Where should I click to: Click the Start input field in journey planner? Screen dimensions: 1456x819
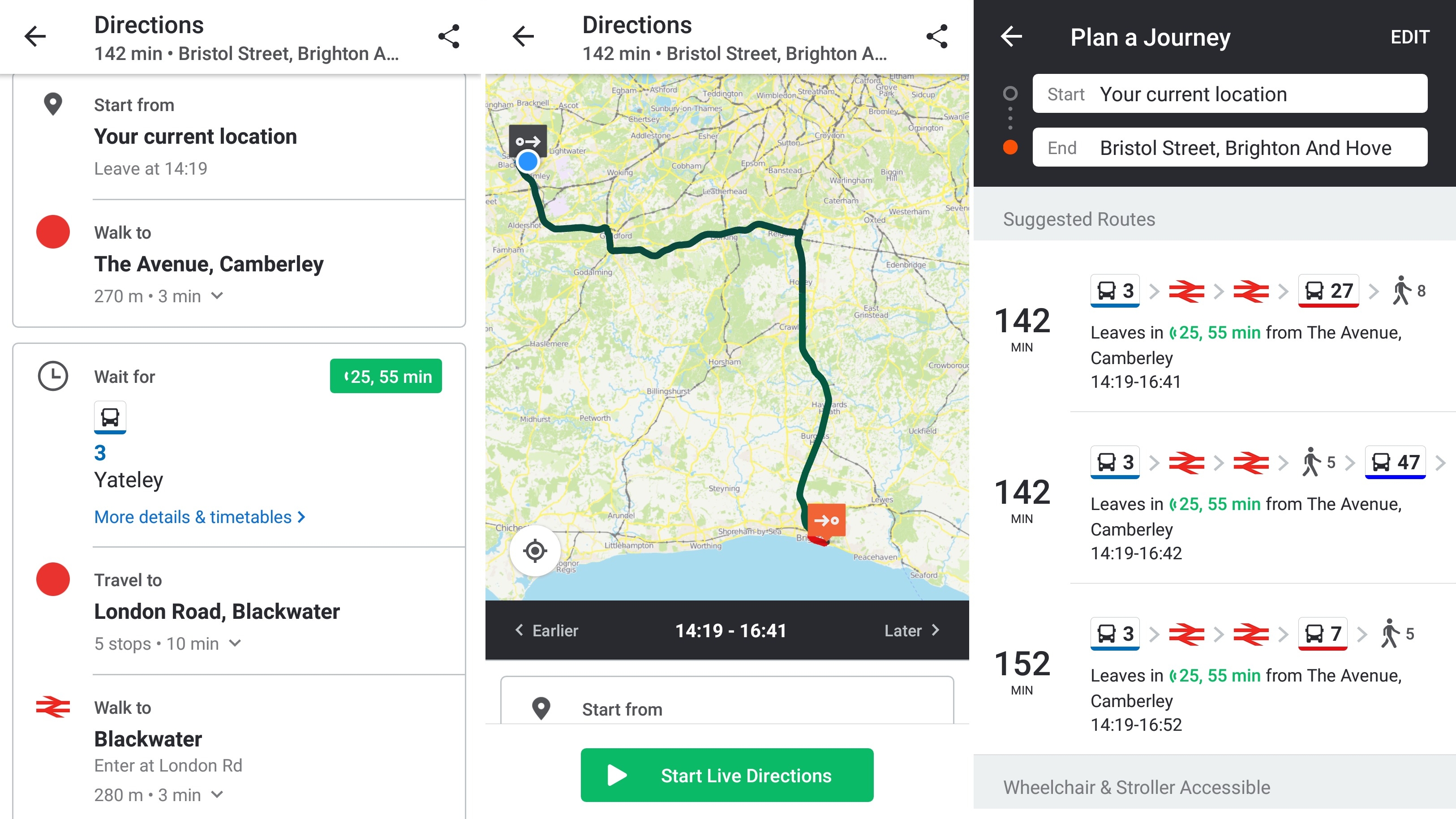click(1230, 95)
